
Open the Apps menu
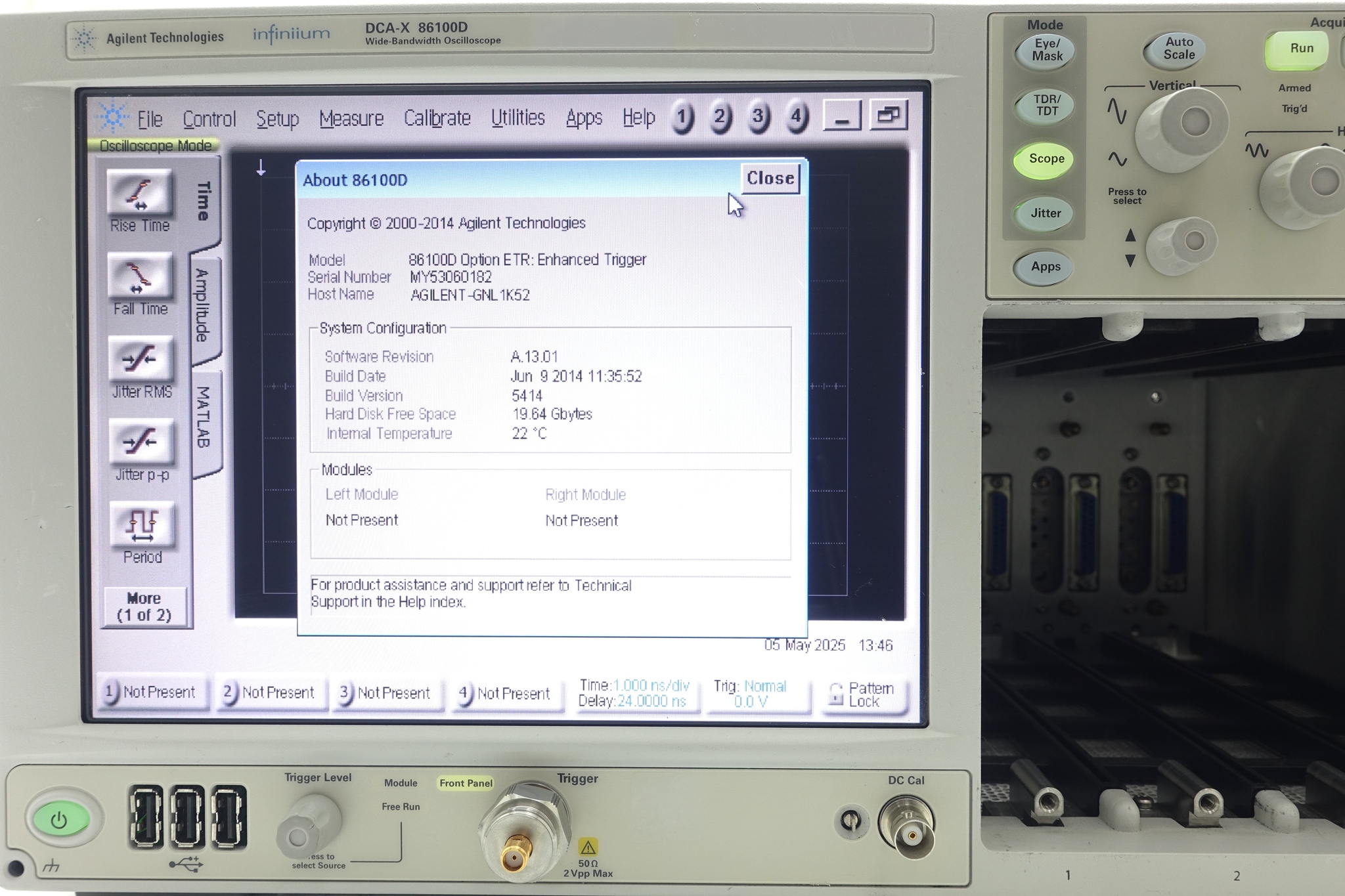pos(584,117)
